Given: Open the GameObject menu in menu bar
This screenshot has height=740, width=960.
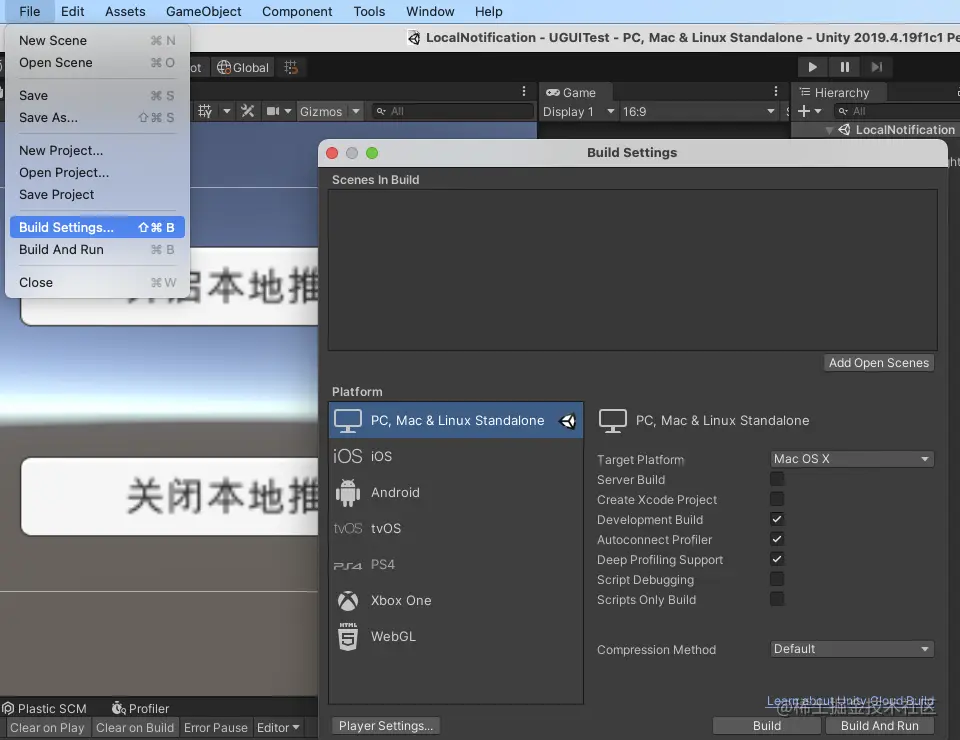Looking at the screenshot, I should pos(203,12).
